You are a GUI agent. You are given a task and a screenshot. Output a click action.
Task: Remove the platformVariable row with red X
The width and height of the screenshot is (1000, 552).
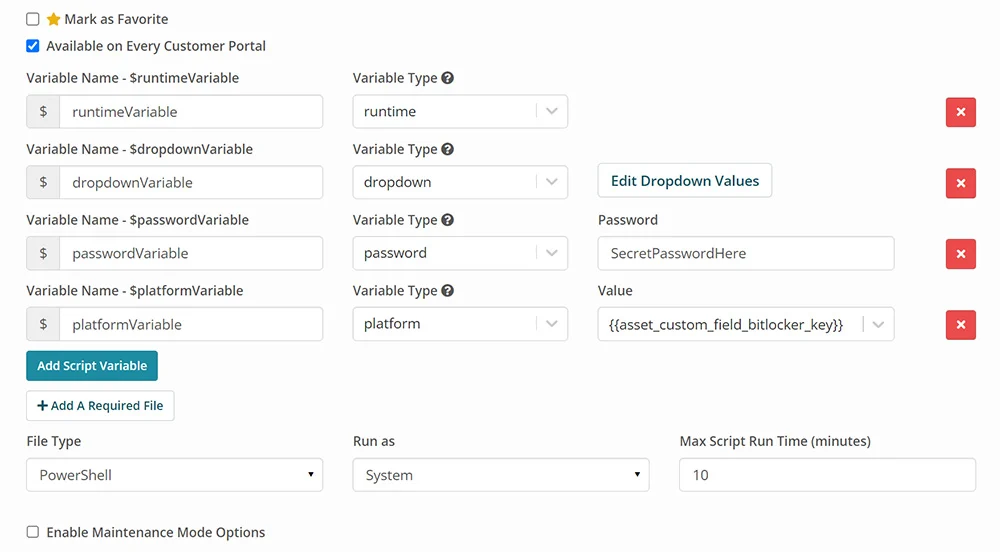click(x=960, y=325)
